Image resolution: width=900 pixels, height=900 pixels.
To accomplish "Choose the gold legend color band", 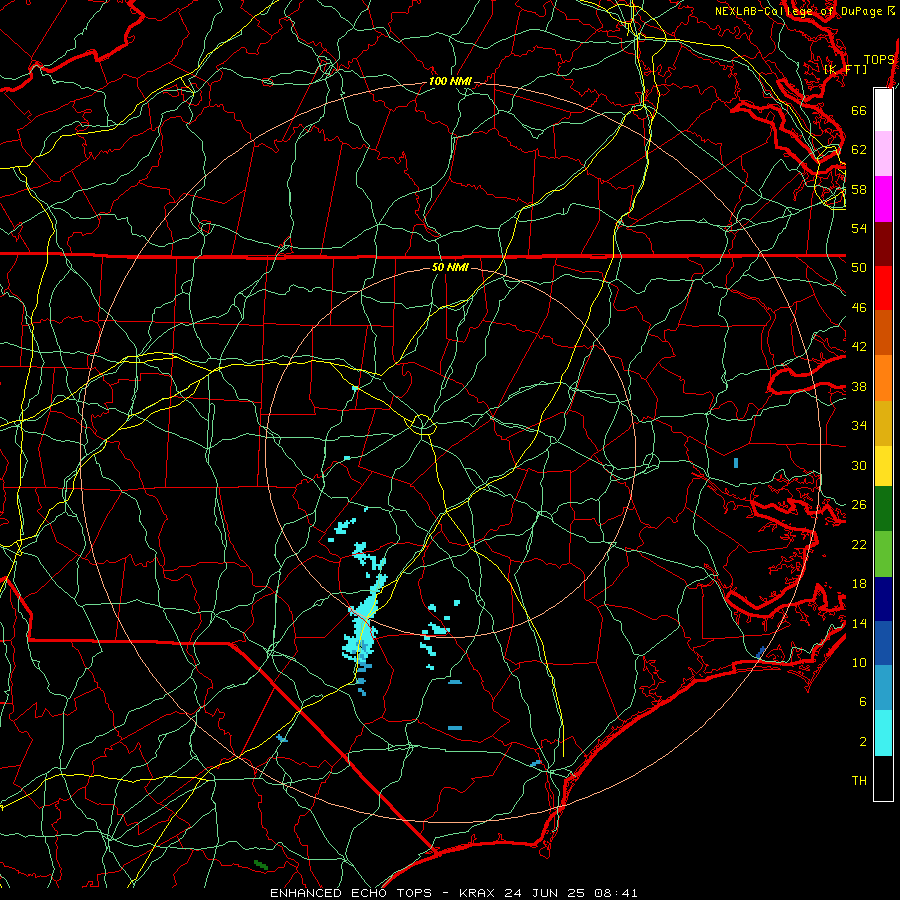I will coord(883,423).
